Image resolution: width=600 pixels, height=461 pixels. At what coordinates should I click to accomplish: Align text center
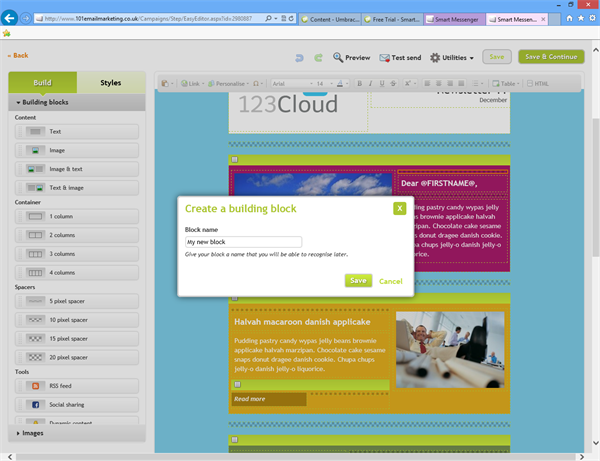[x=439, y=83]
